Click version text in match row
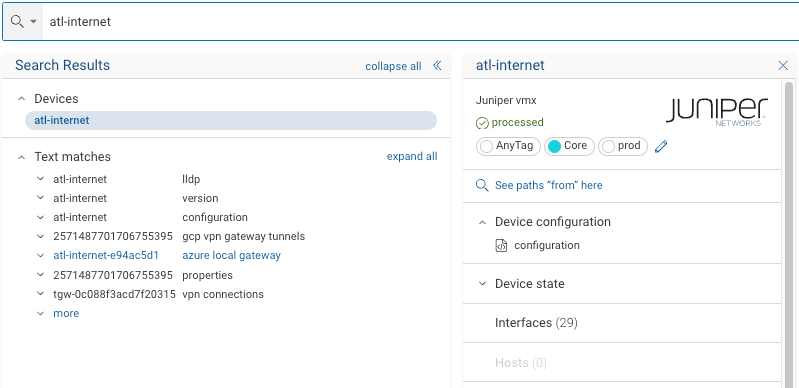This screenshot has width=799, height=388. tap(200, 198)
